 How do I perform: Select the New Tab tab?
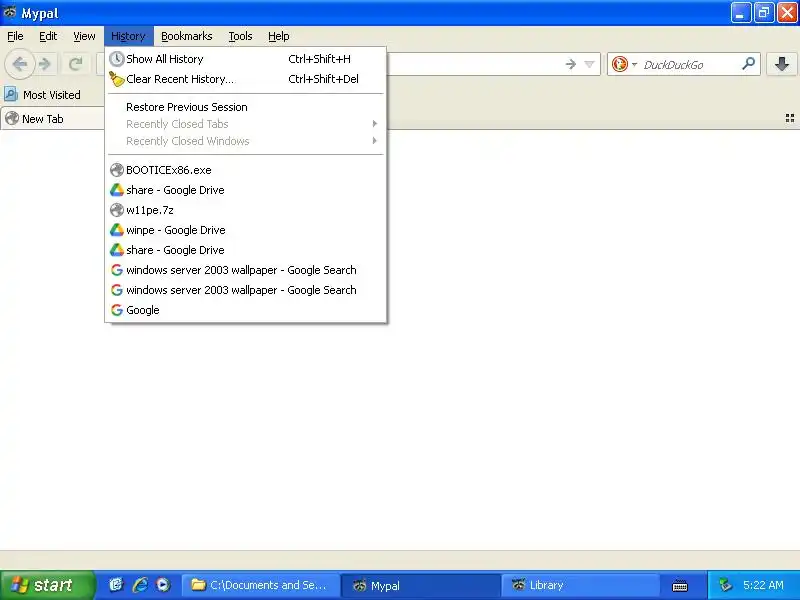(x=52, y=119)
